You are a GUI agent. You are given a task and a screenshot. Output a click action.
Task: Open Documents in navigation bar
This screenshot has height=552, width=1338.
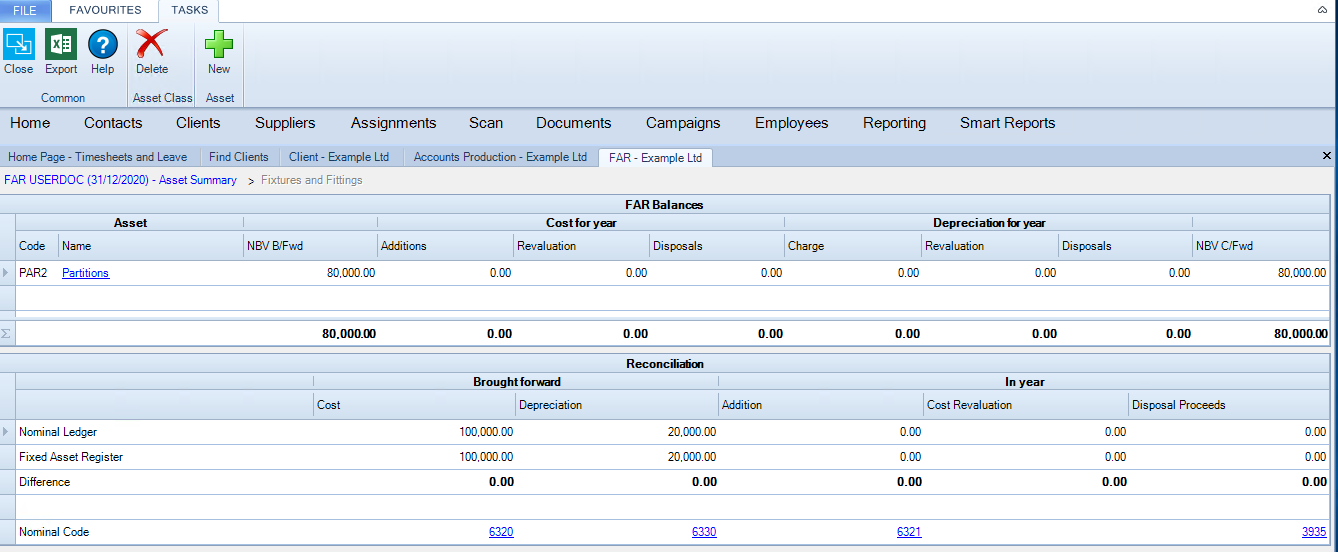click(573, 123)
